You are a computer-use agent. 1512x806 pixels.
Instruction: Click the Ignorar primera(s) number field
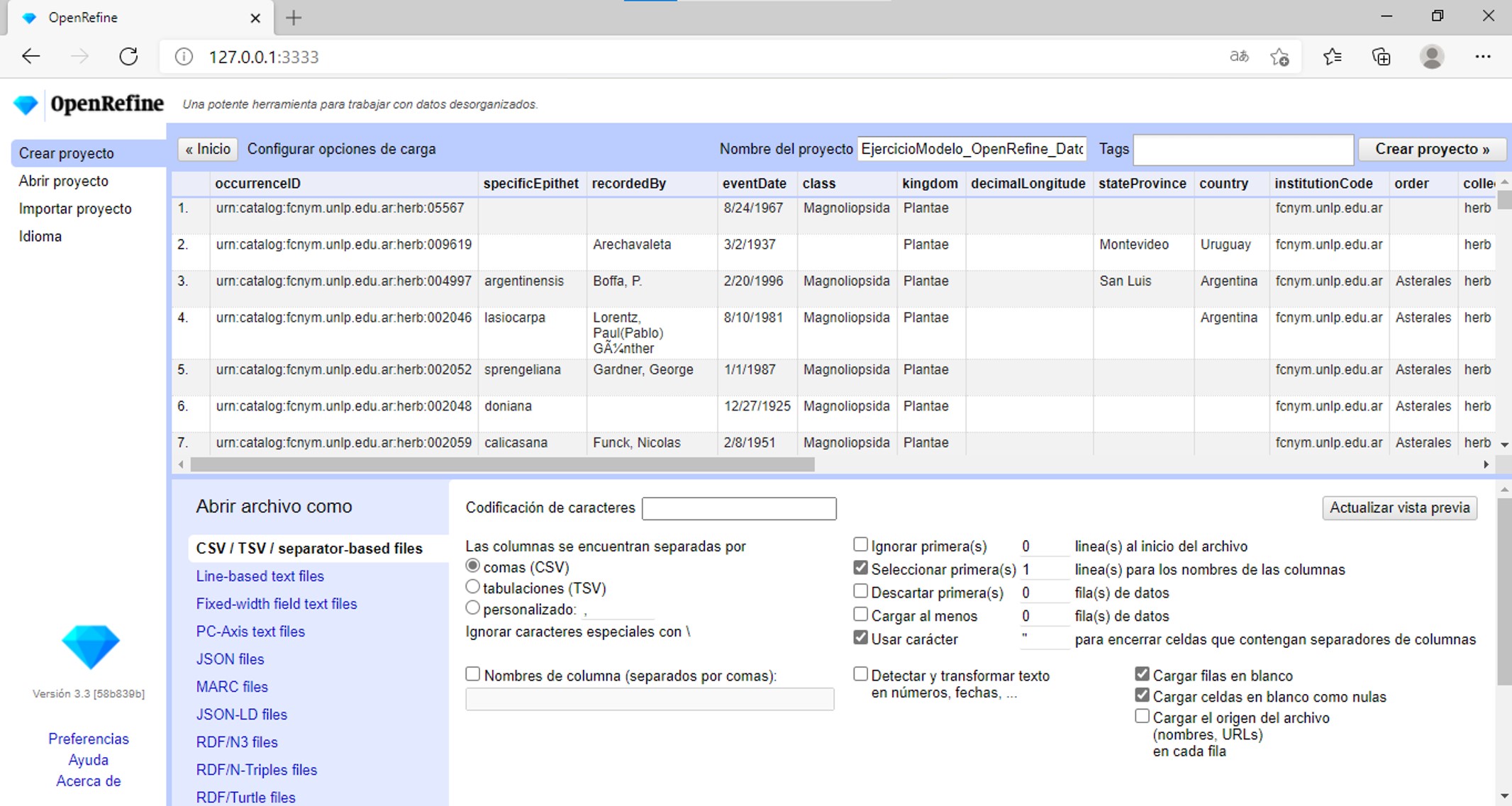coord(1044,547)
